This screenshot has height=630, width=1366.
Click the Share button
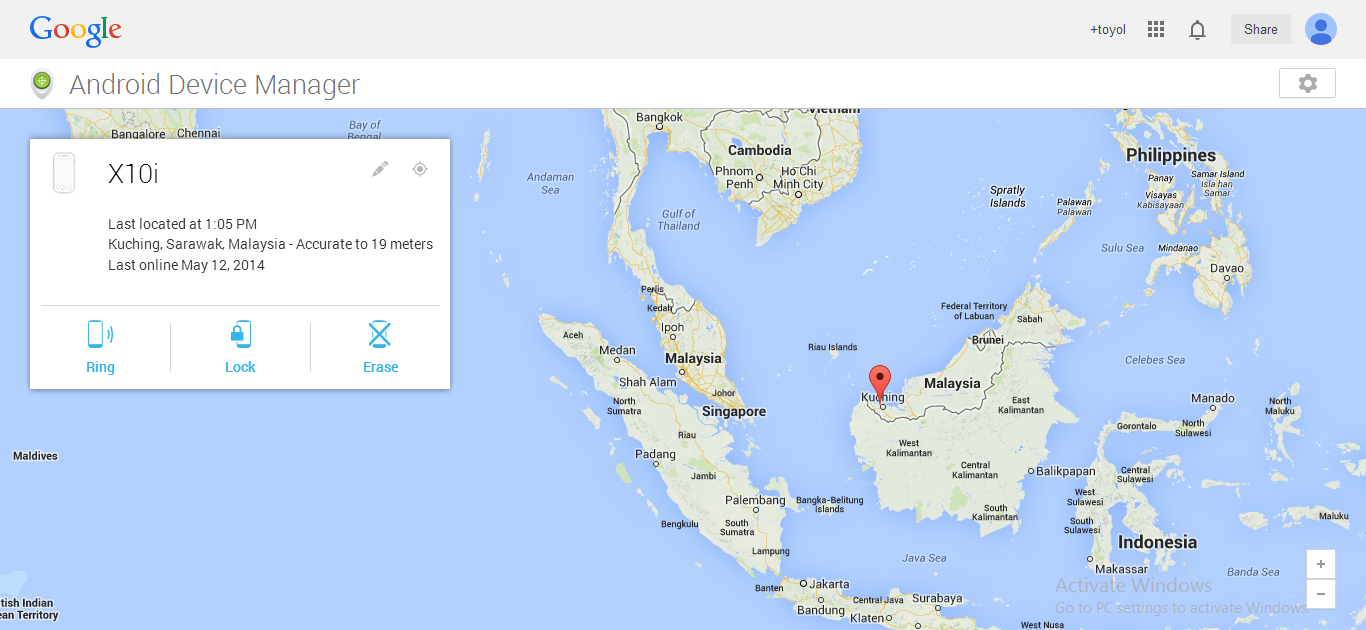click(1261, 29)
